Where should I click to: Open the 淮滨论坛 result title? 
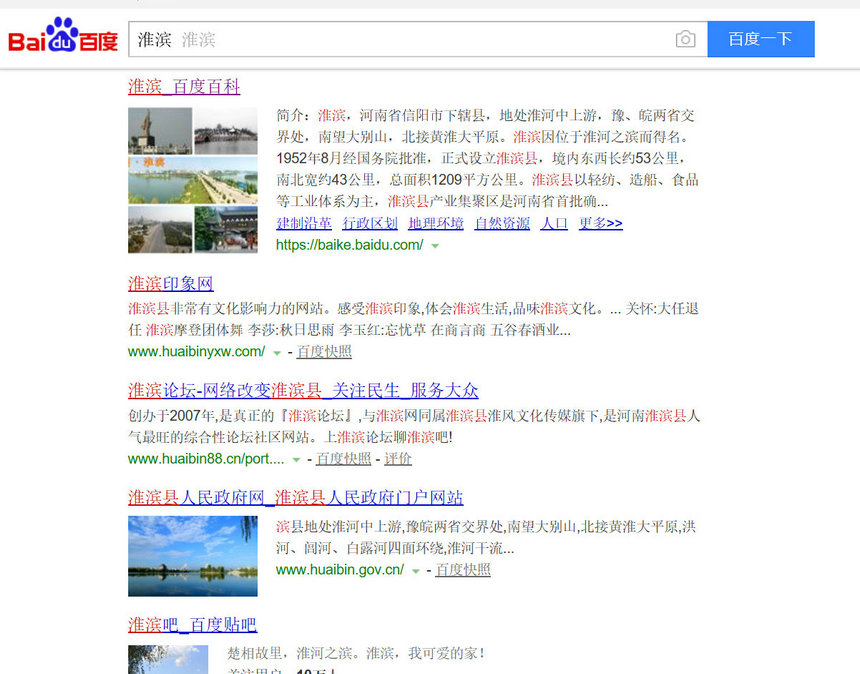click(303, 390)
